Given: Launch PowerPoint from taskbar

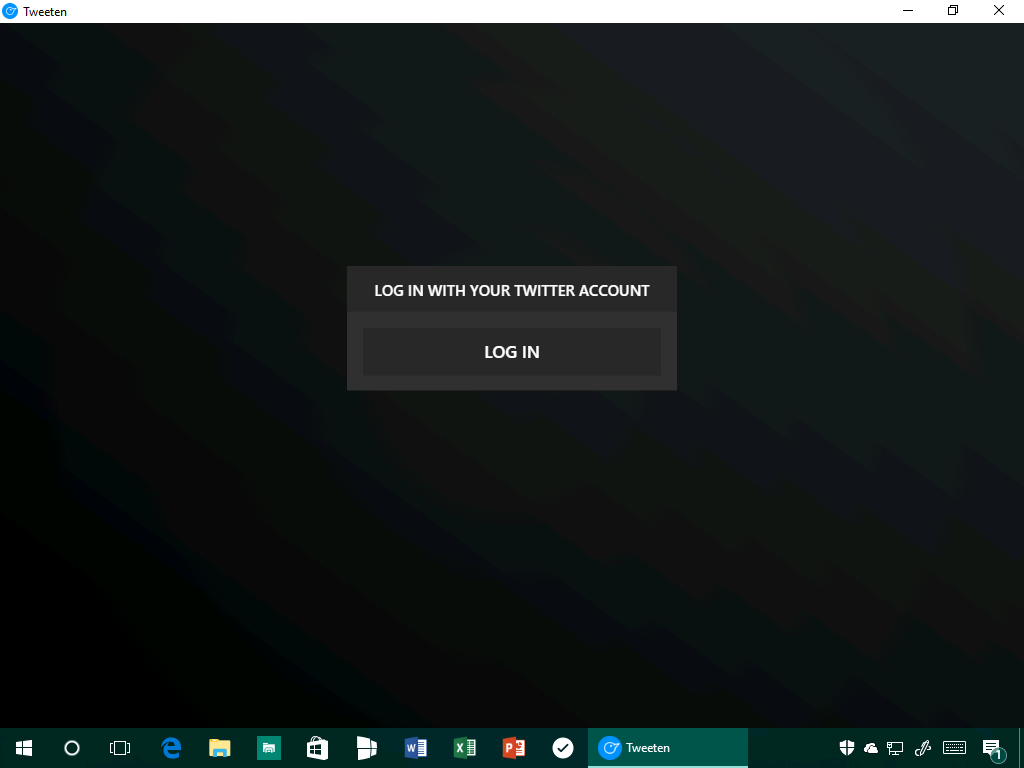Looking at the screenshot, I should [513, 748].
